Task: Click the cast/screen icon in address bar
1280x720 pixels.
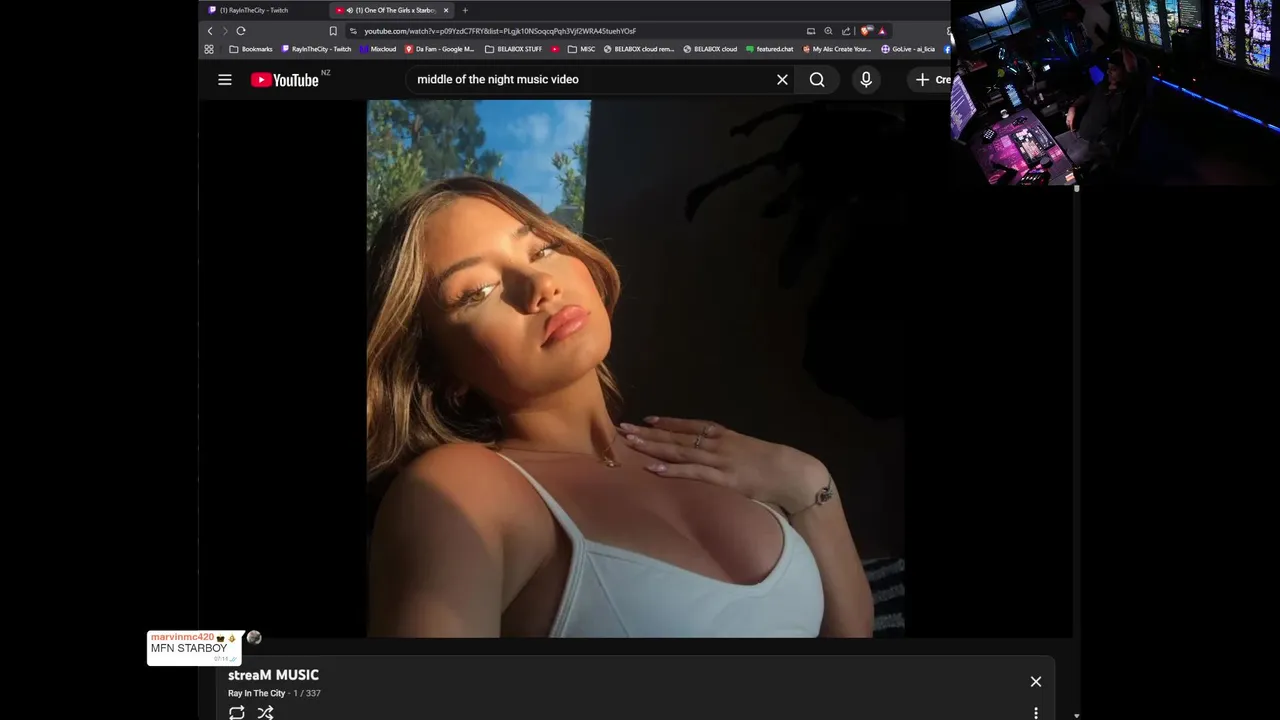Action: [x=811, y=31]
